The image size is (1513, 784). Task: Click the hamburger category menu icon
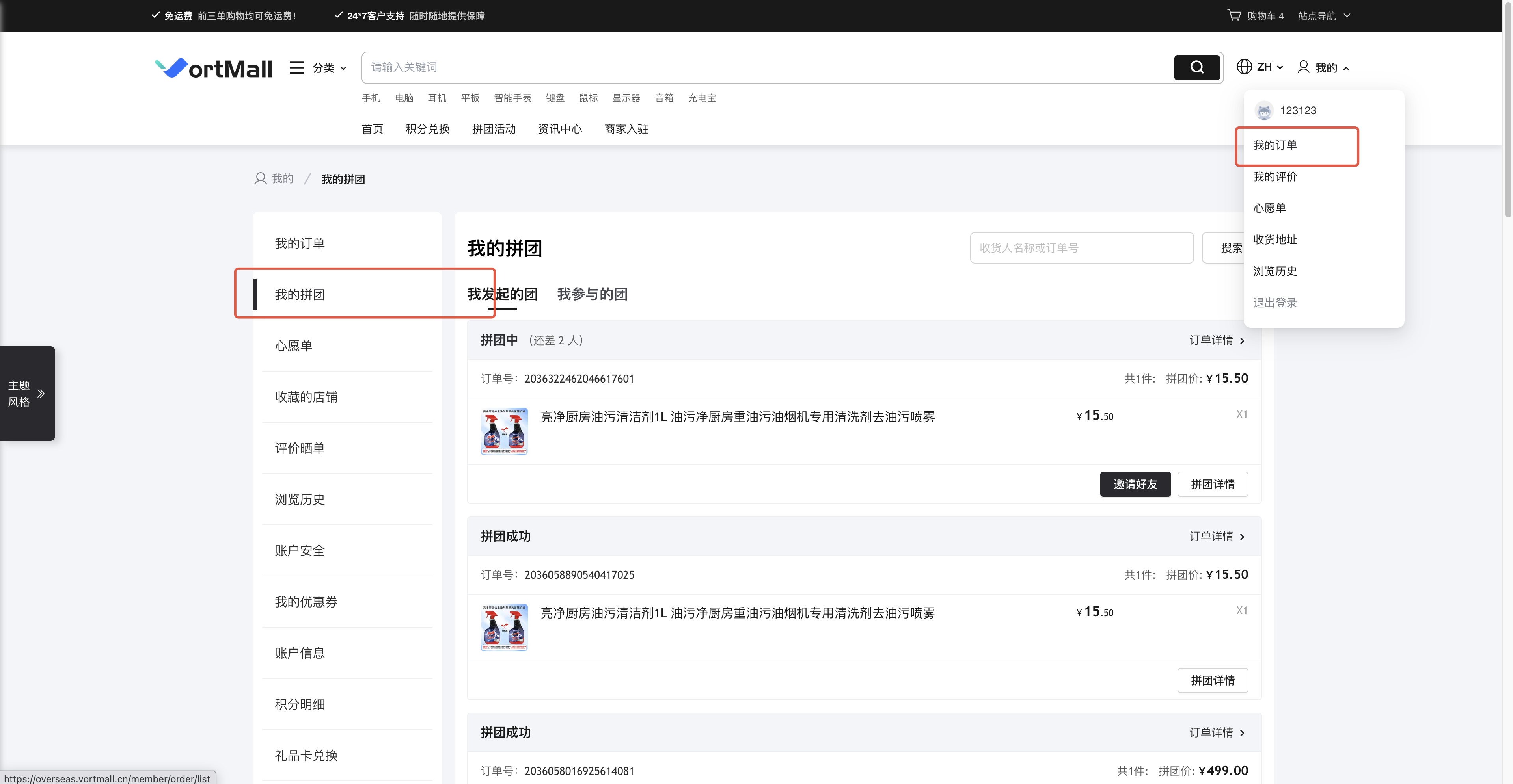pyautogui.click(x=296, y=67)
